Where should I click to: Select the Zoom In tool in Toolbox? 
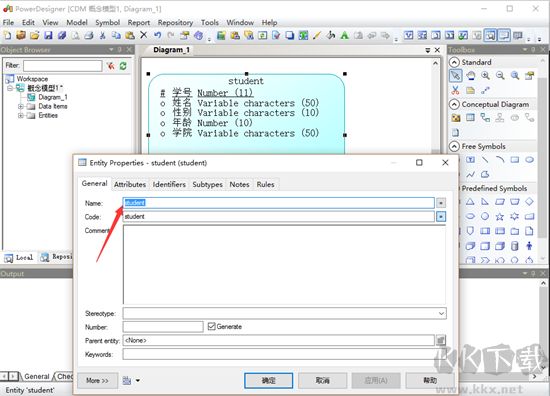(485, 75)
